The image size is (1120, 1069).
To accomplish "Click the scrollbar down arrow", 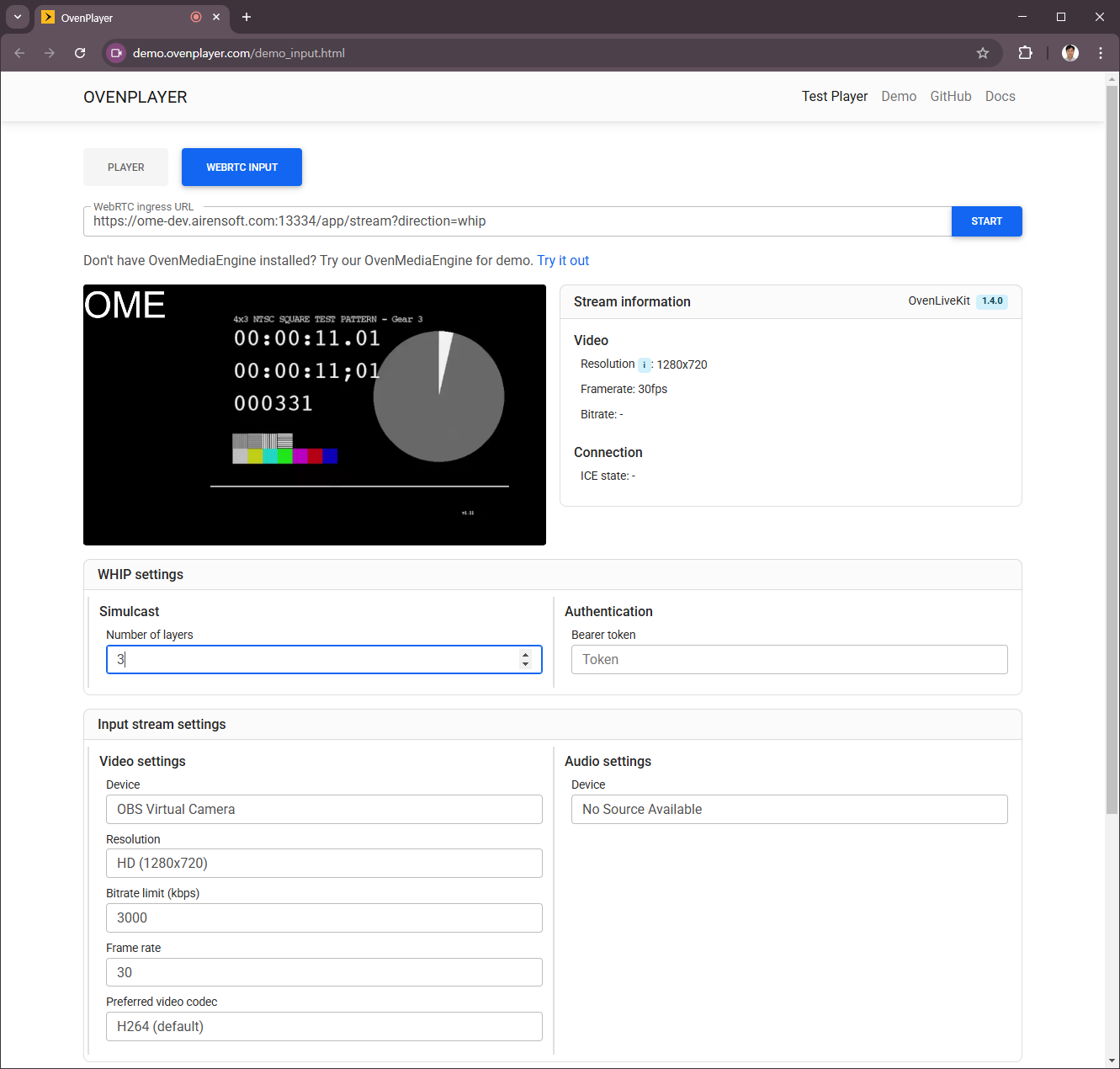I will 1112,1061.
